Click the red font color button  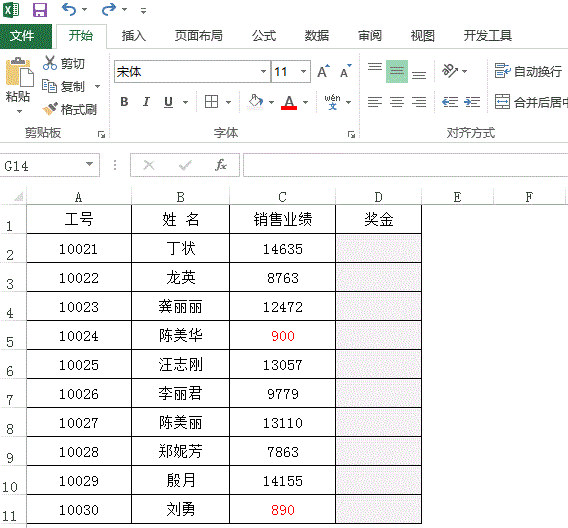click(x=289, y=102)
